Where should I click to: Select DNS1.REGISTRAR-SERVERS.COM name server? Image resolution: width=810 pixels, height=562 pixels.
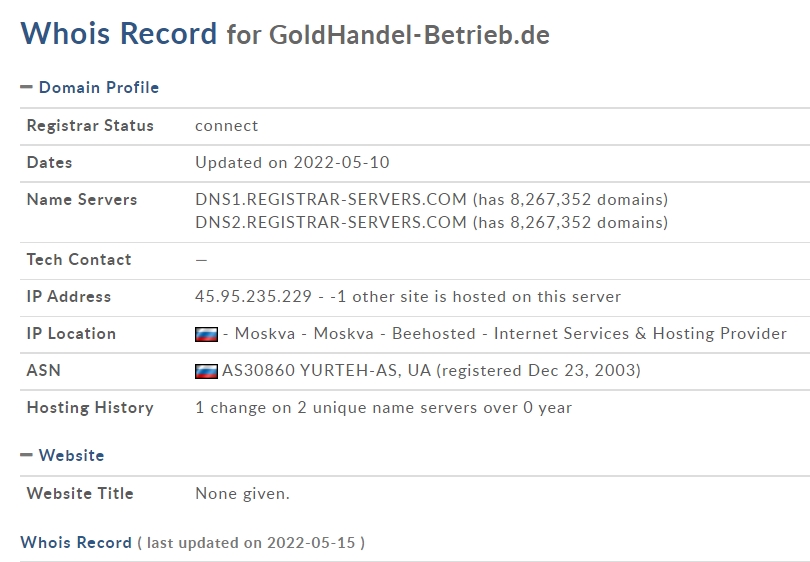(331, 199)
